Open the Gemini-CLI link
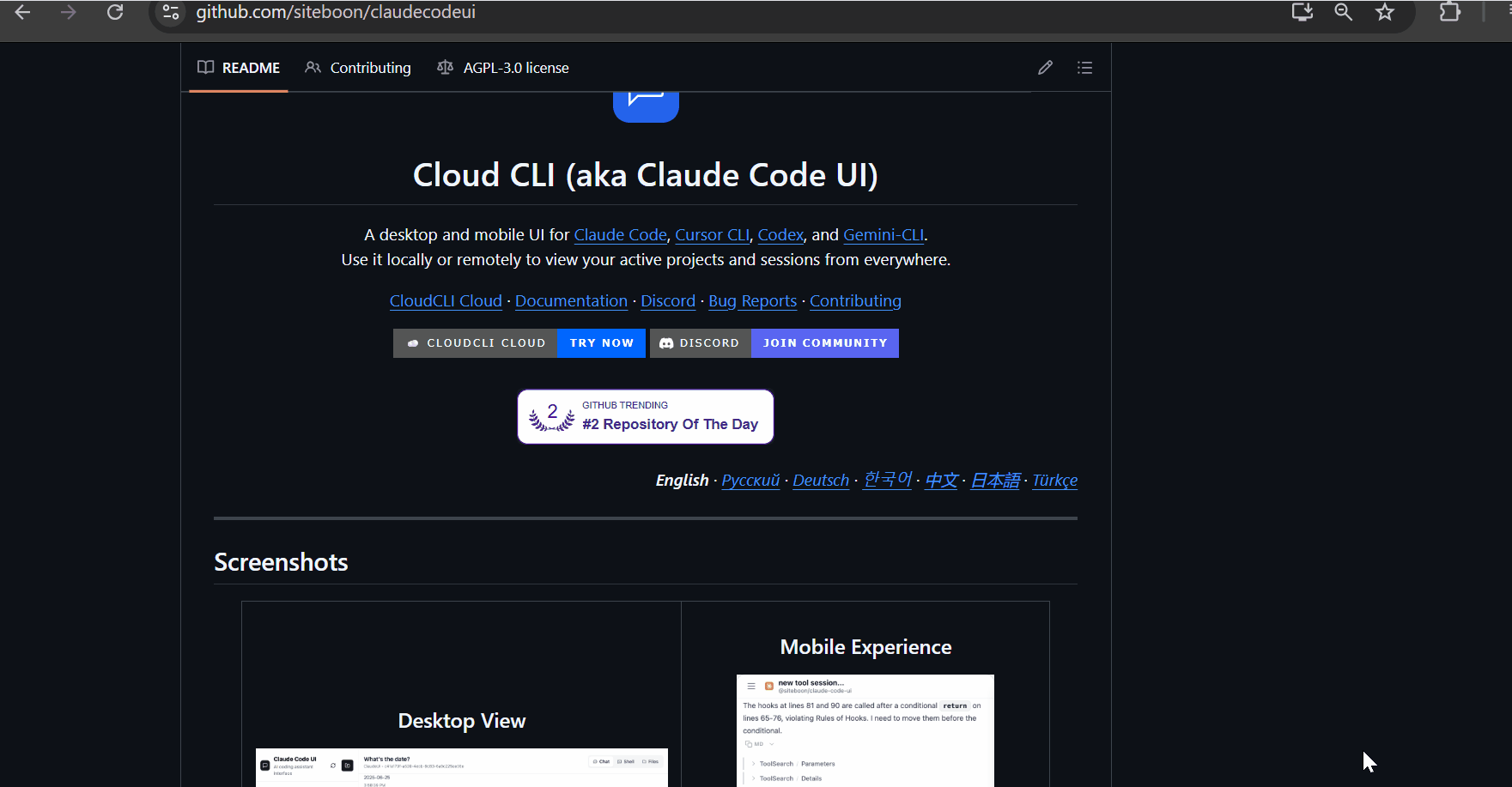The height and width of the screenshot is (787, 1512). (884, 235)
